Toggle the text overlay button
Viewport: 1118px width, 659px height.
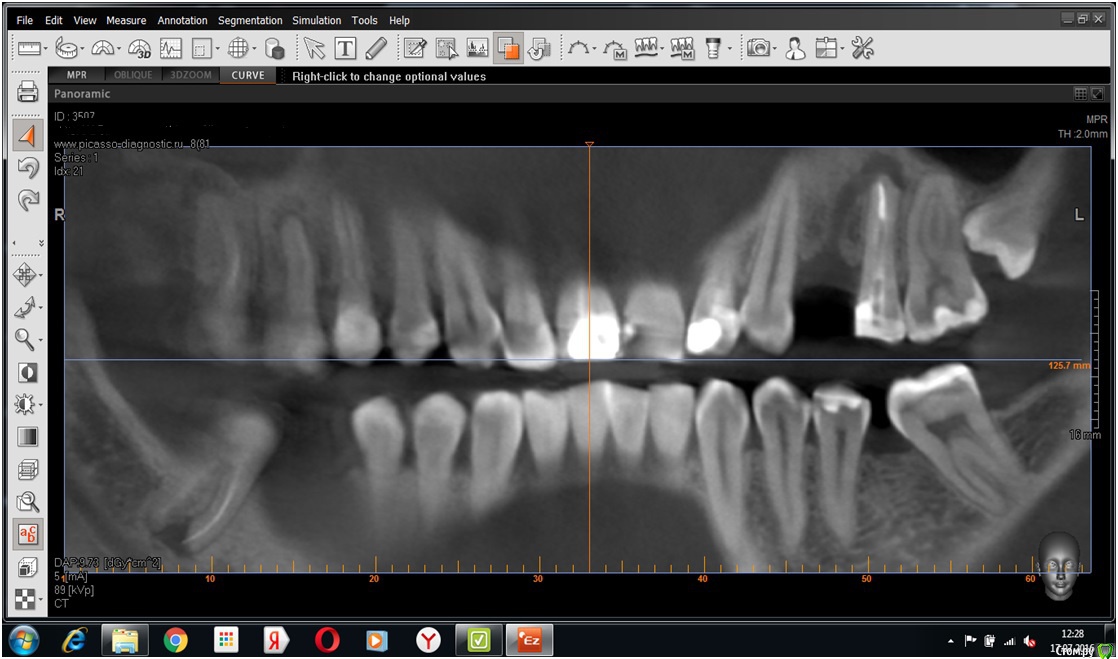coord(28,534)
